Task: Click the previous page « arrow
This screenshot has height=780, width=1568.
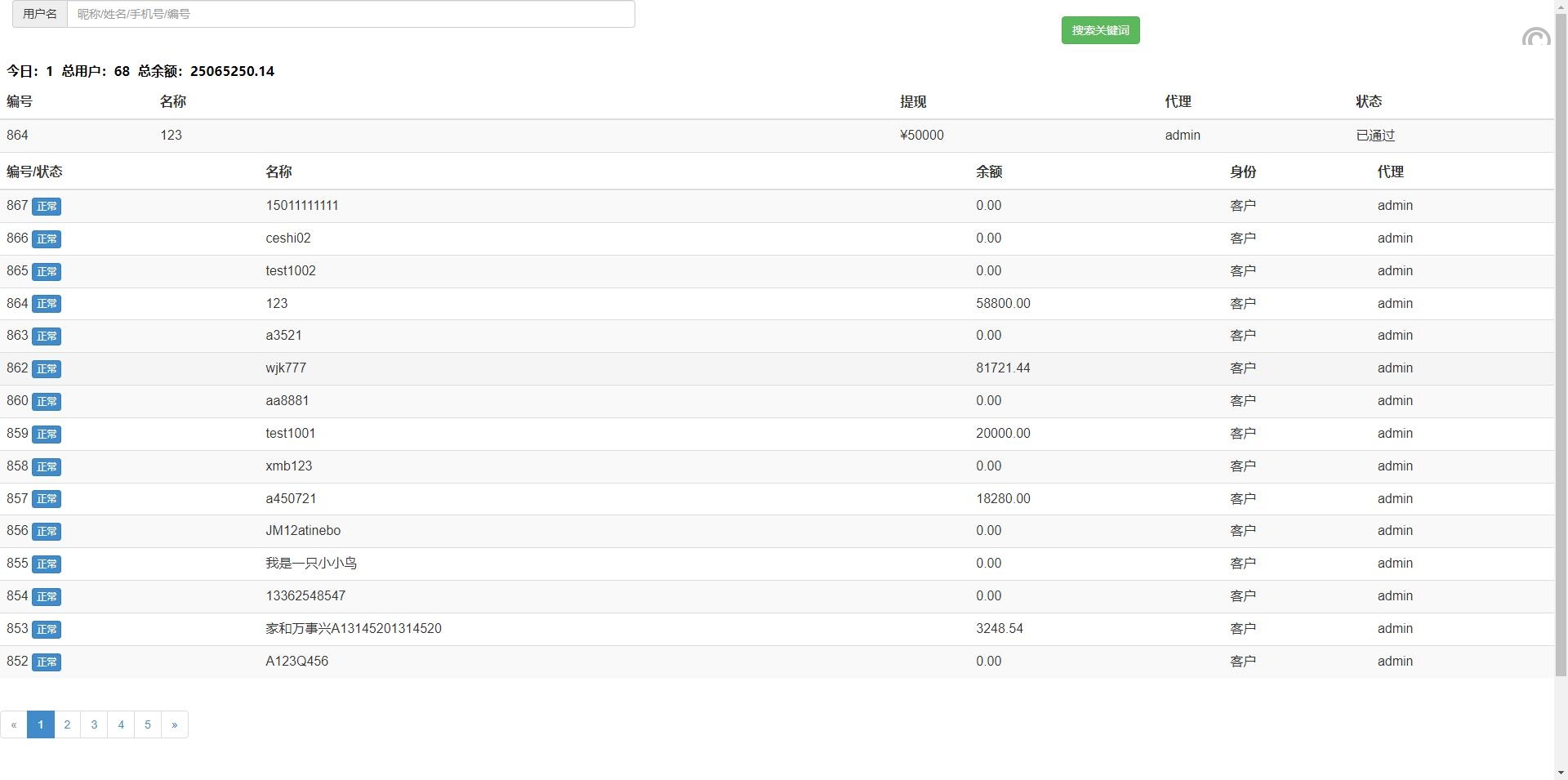Action: click(x=14, y=724)
